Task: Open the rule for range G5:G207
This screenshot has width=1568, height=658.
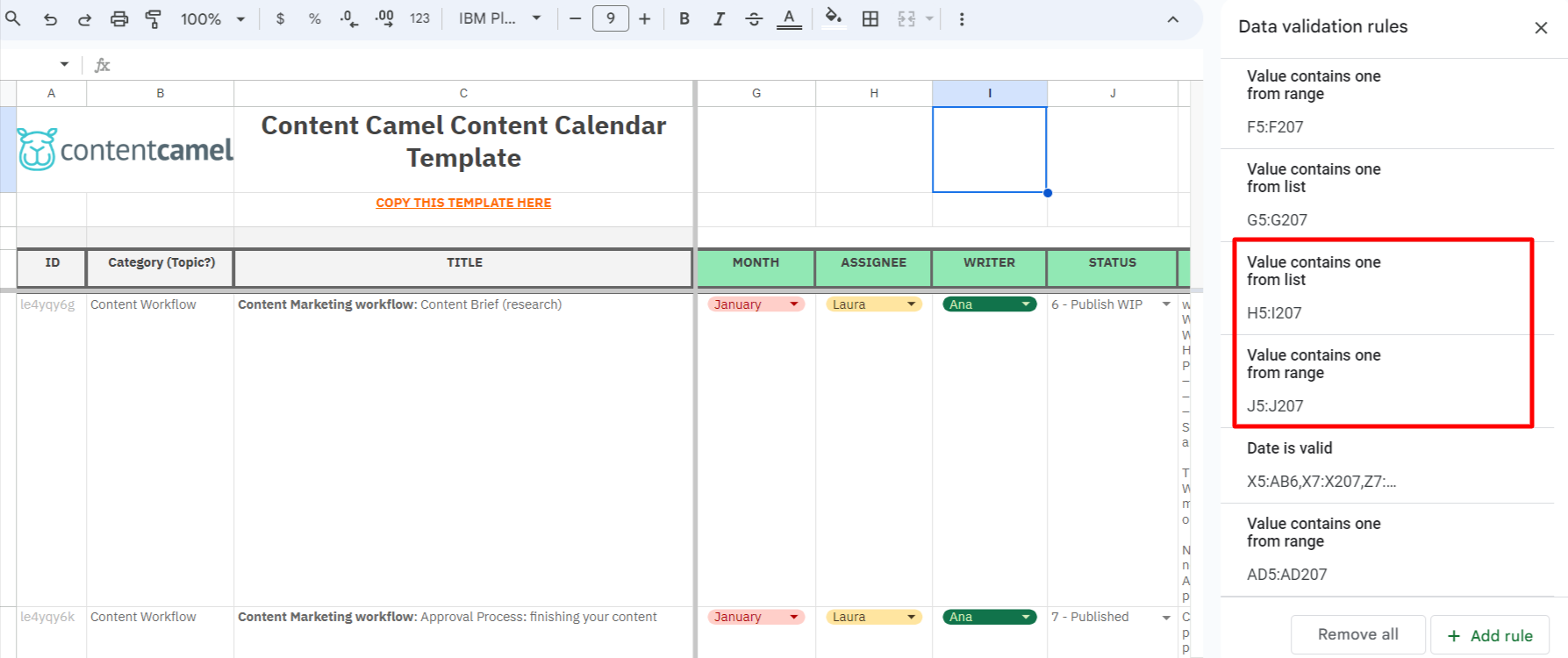Action: [x=1387, y=195]
